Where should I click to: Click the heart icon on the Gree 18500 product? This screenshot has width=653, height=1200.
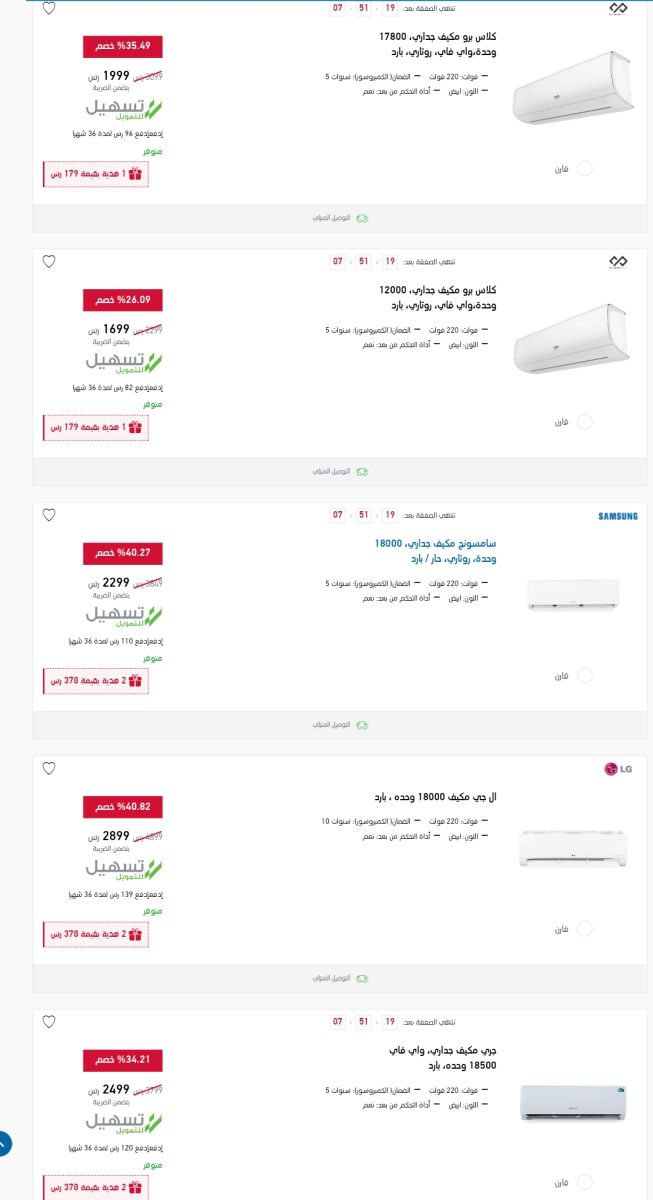tap(47, 1020)
